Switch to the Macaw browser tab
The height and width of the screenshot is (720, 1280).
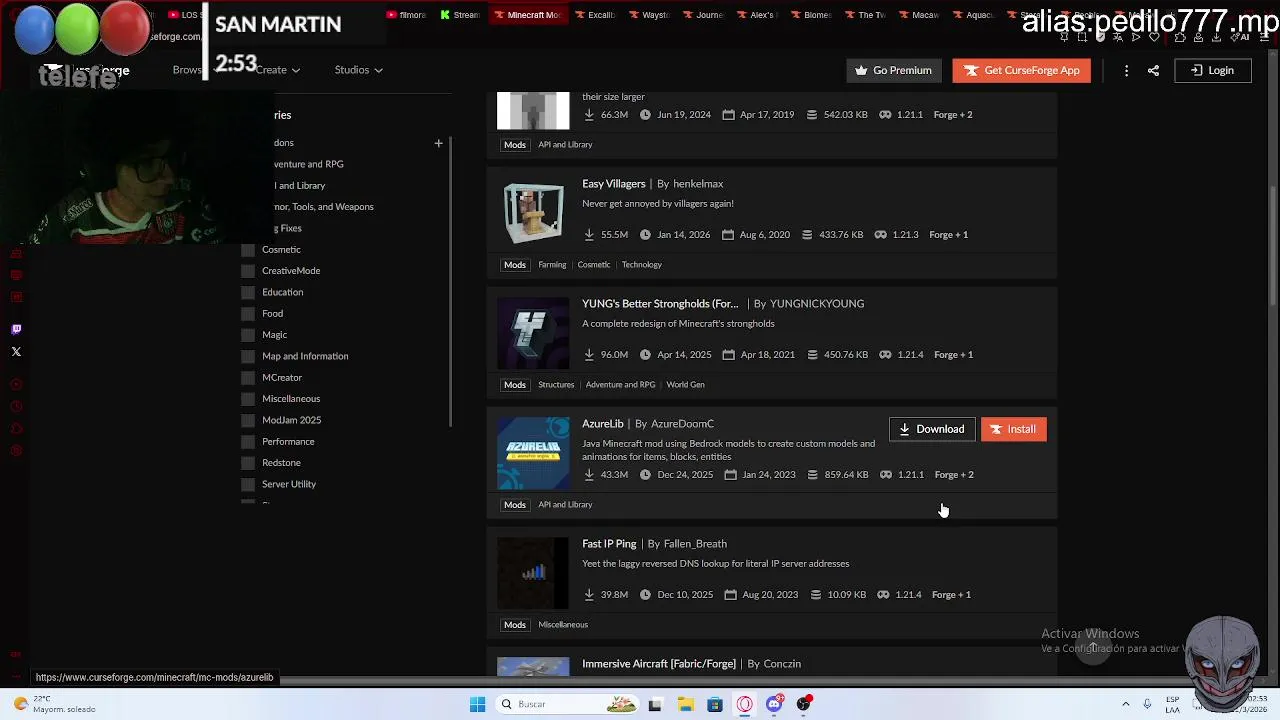pyautogui.click(x=918, y=15)
